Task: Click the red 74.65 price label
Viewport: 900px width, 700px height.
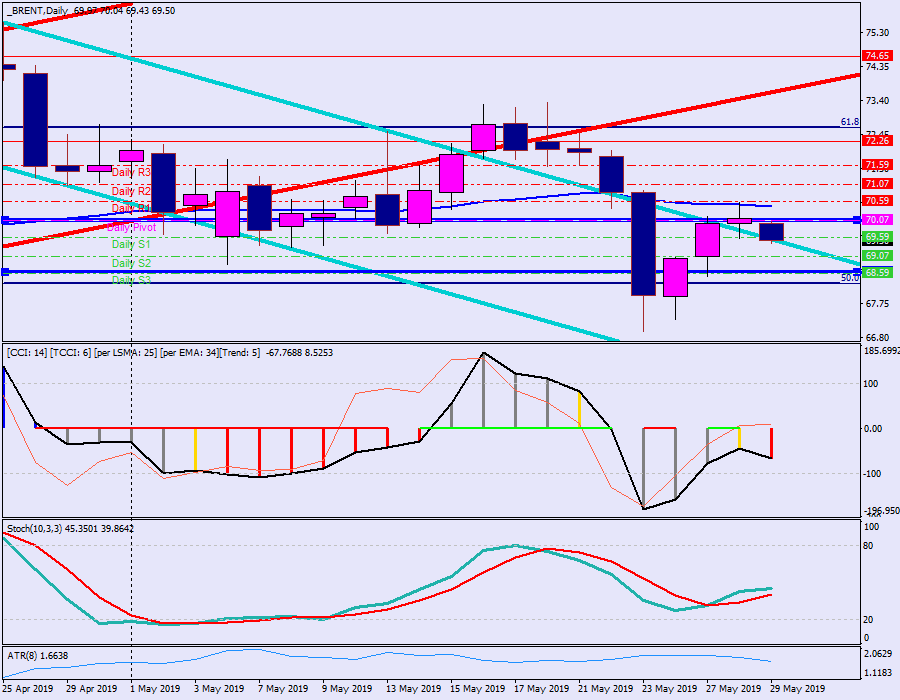Action: tap(877, 56)
